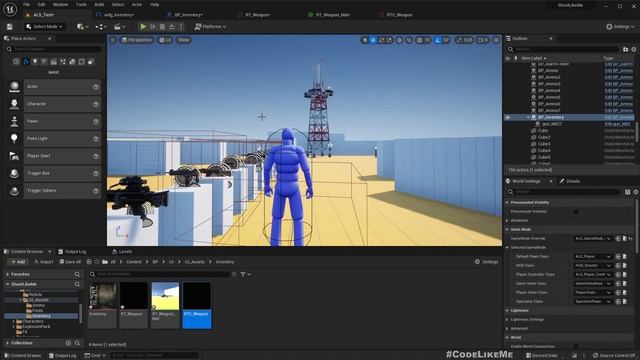Viewport: 640px width, 360px height.
Task: Click the Stop simulation square button
Action: (162, 27)
